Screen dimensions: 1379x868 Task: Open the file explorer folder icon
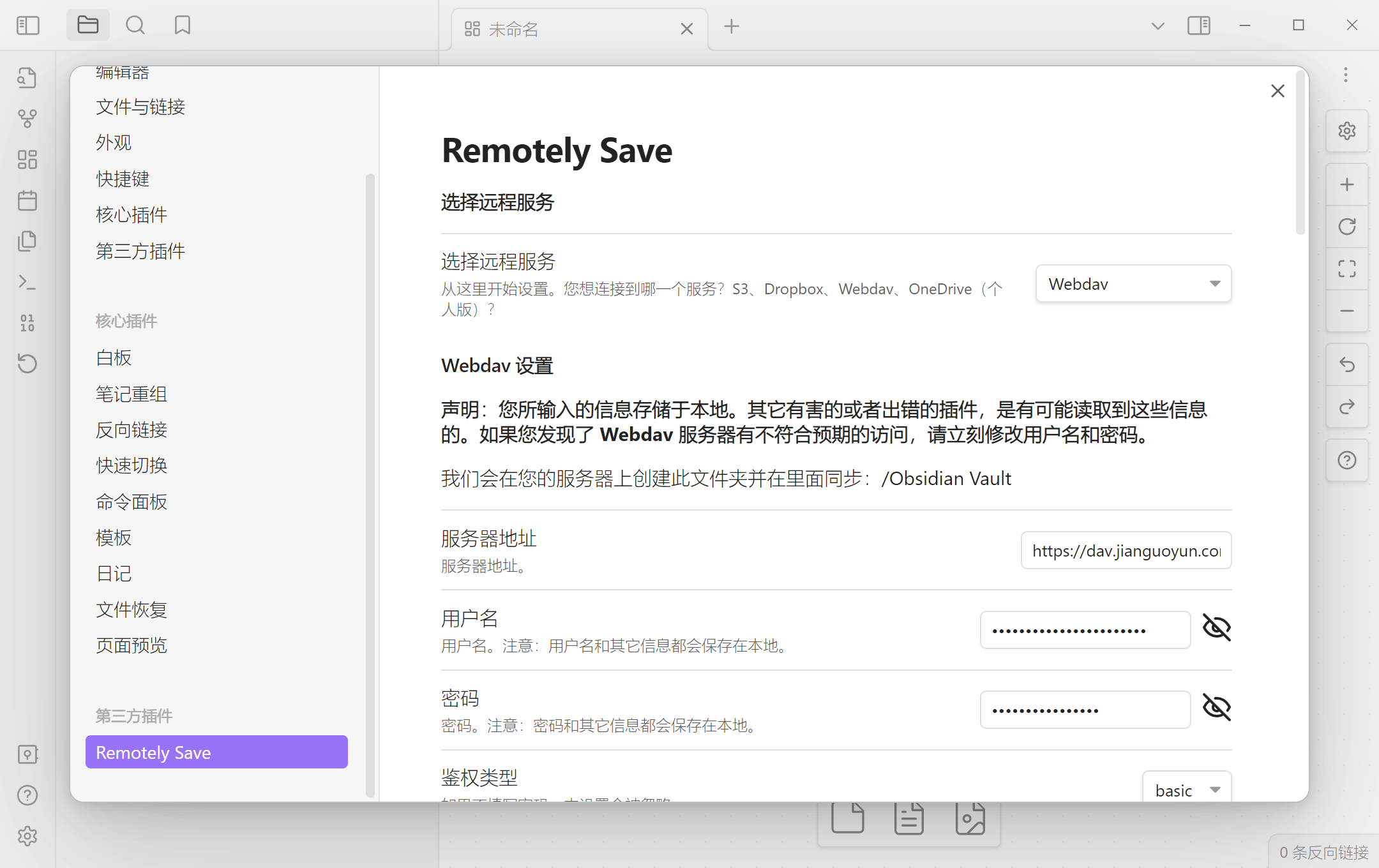click(x=88, y=26)
